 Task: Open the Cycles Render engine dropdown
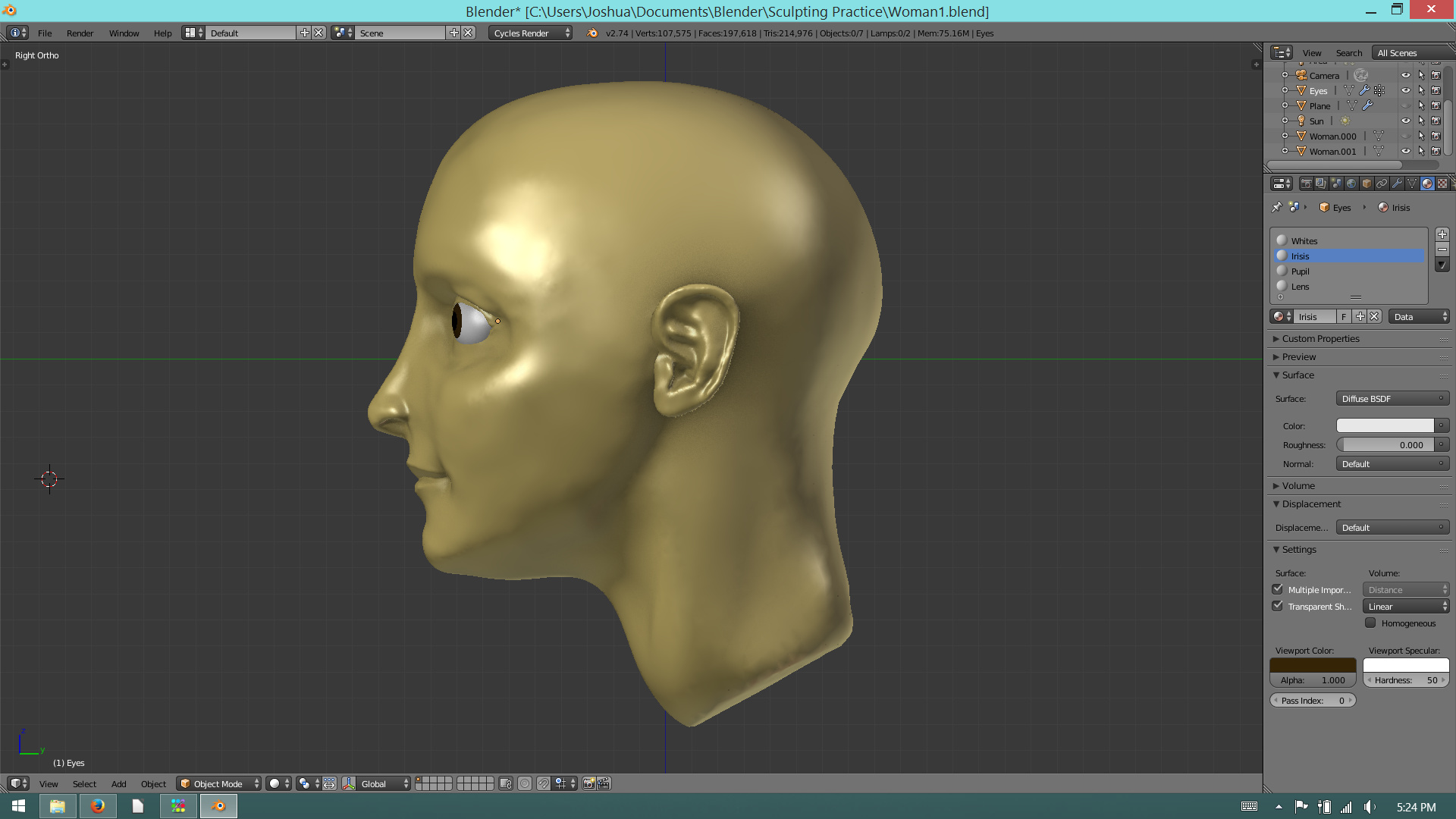coord(531,33)
